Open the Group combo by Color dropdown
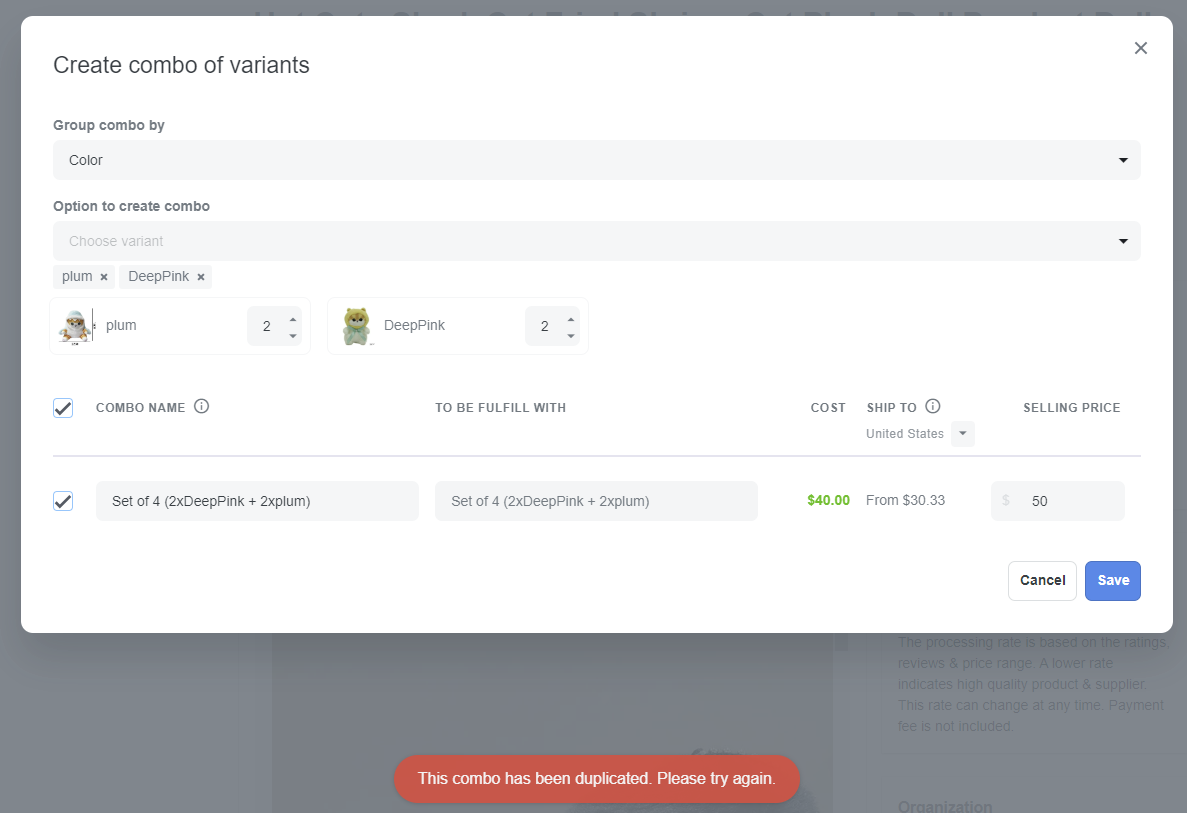Image resolution: width=1187 pixels, height=813 pixels. tap(596, 160)
